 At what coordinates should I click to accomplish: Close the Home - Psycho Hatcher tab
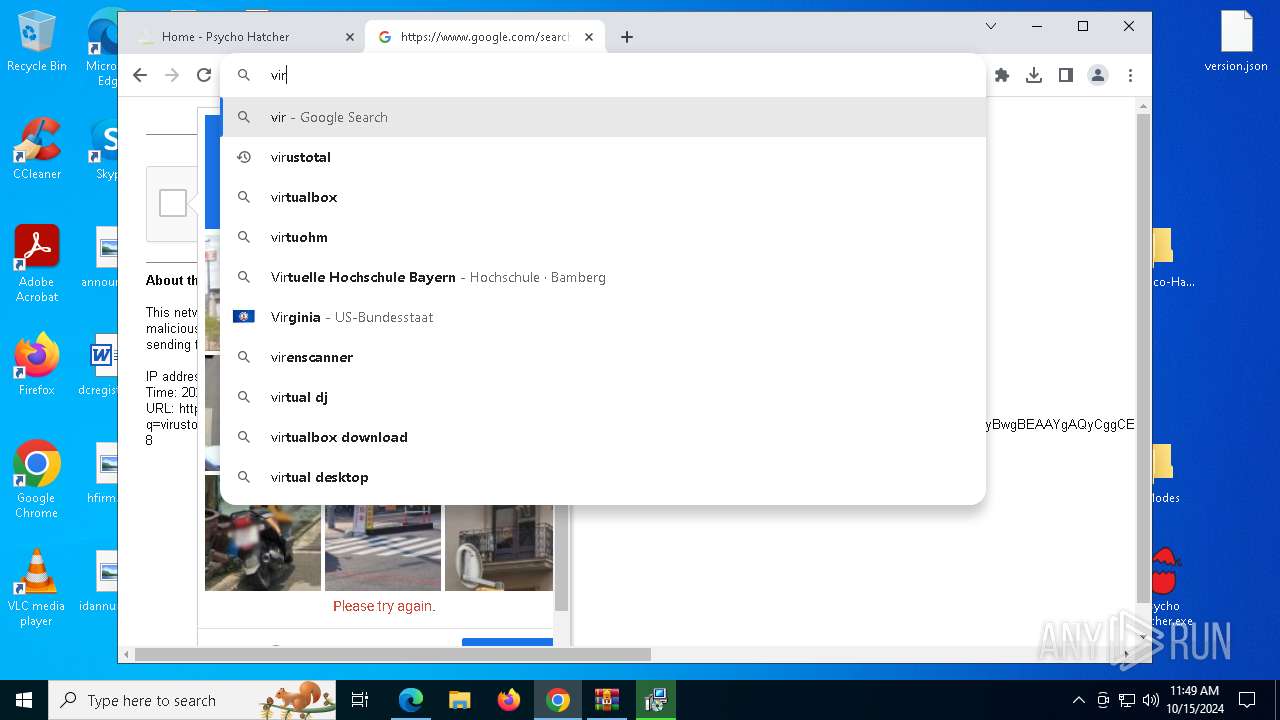coord(350,37)
